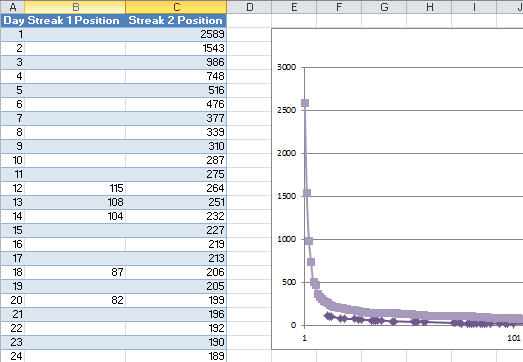Select column E header
Image resolution: width=523 pixels, height=362 pixels.
(294, 7)
